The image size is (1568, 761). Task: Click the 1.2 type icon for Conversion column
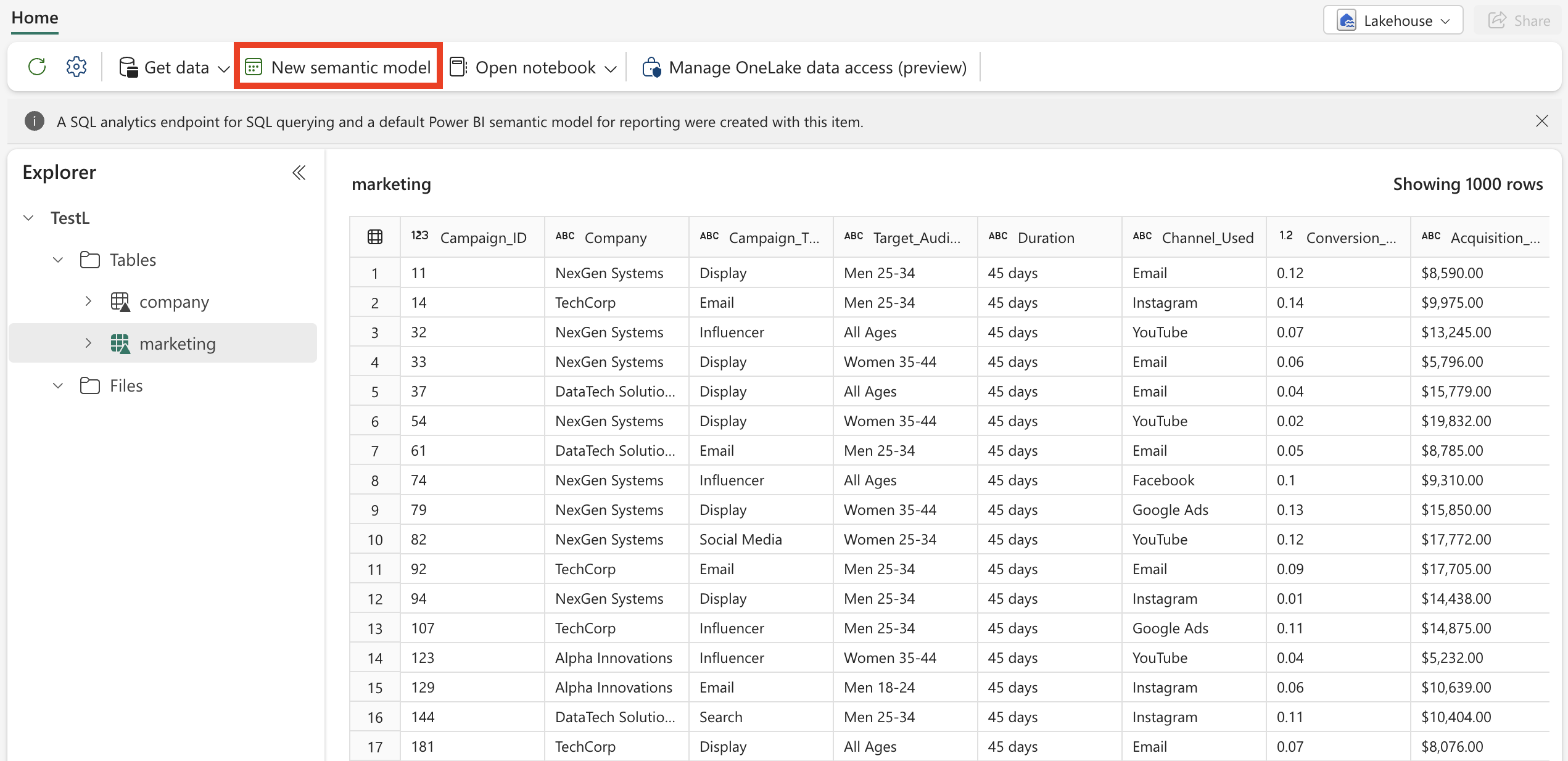coord(1286,236)
